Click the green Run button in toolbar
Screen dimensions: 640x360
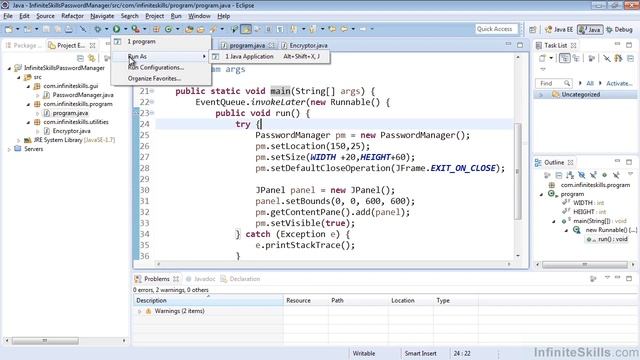tap(116, 29)
